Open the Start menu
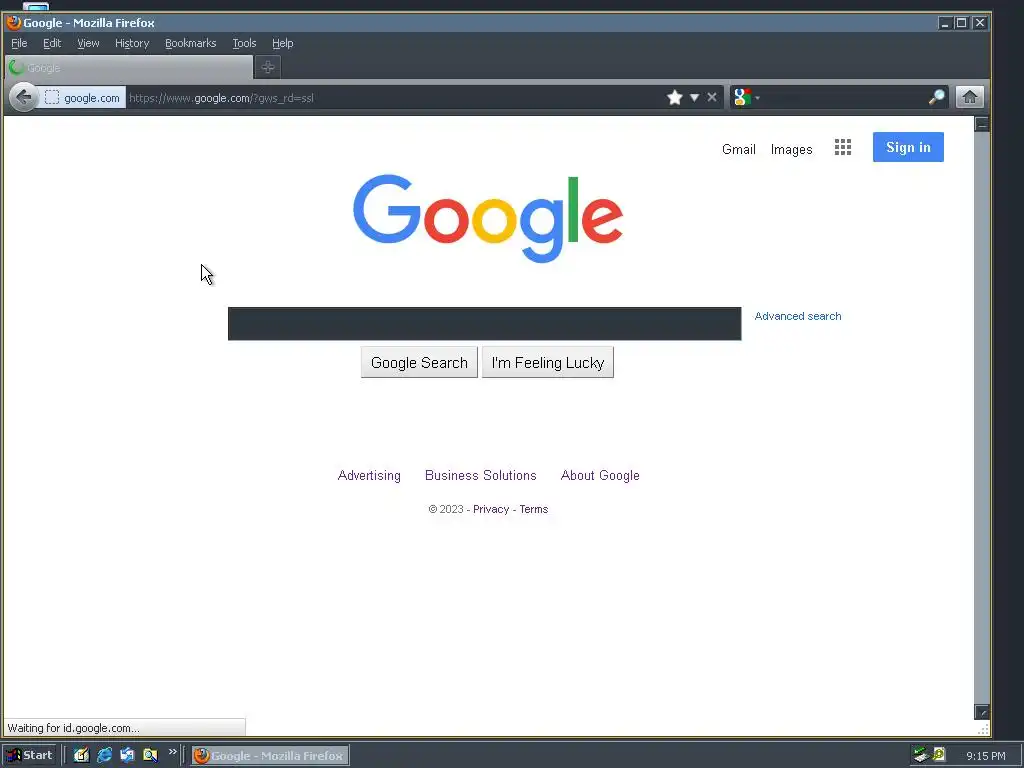1024x768 pixels. [x=29, y=755]
